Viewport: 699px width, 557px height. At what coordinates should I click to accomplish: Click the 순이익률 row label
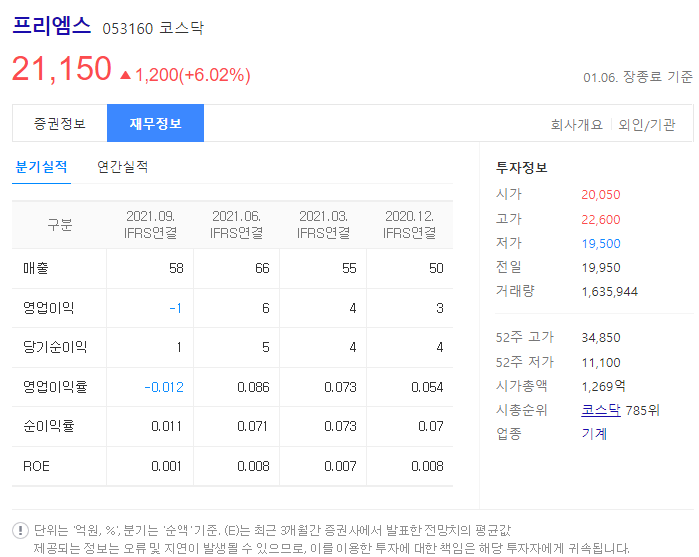tap(49, 426)
